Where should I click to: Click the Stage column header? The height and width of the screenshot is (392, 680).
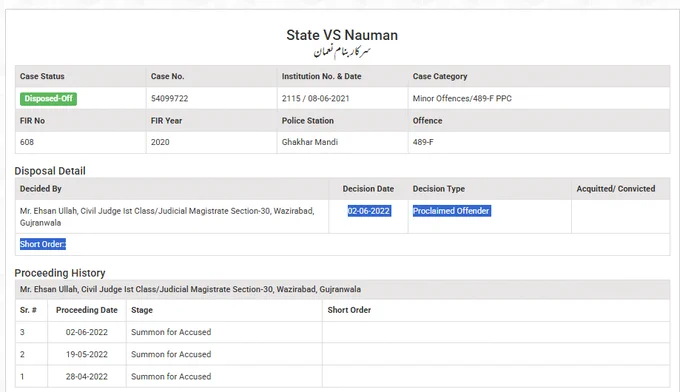(x=142, y=310)
